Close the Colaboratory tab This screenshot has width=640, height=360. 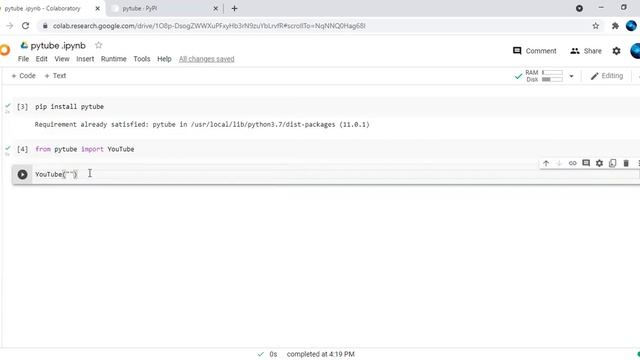[x=98, y=8]
